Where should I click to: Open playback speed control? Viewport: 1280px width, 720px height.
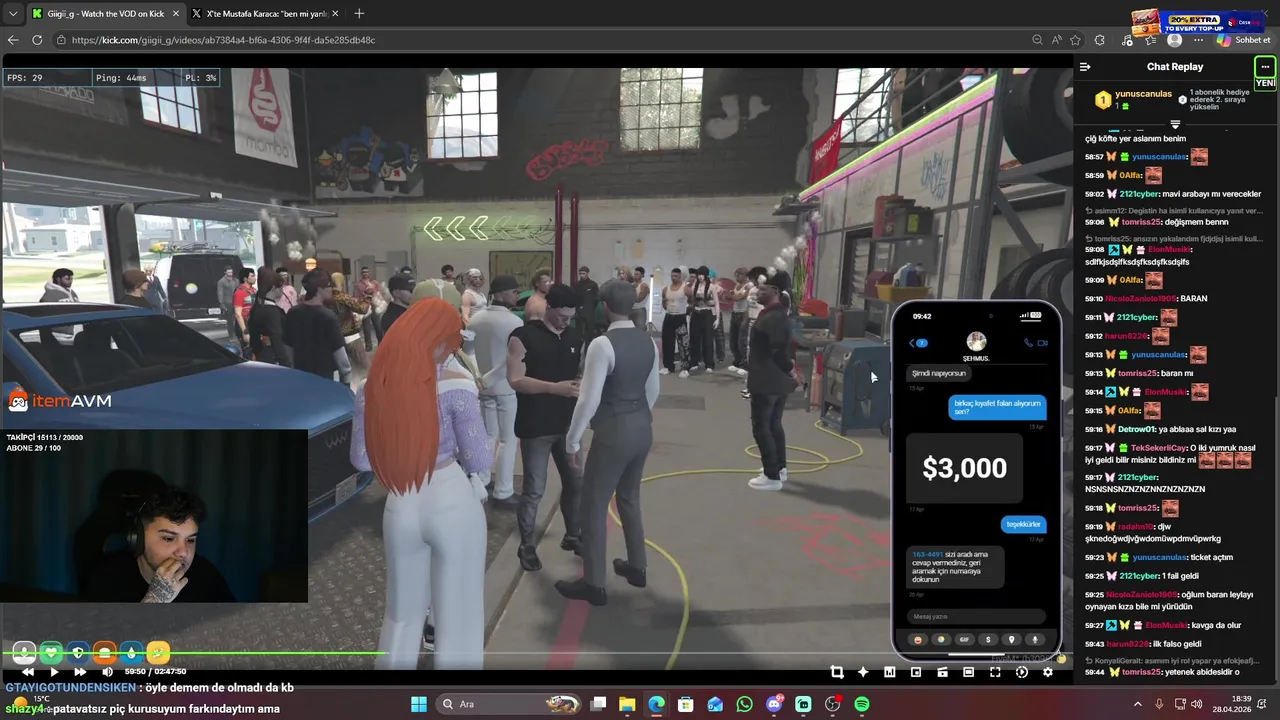pyautogui.click(x=1021, y=672)
